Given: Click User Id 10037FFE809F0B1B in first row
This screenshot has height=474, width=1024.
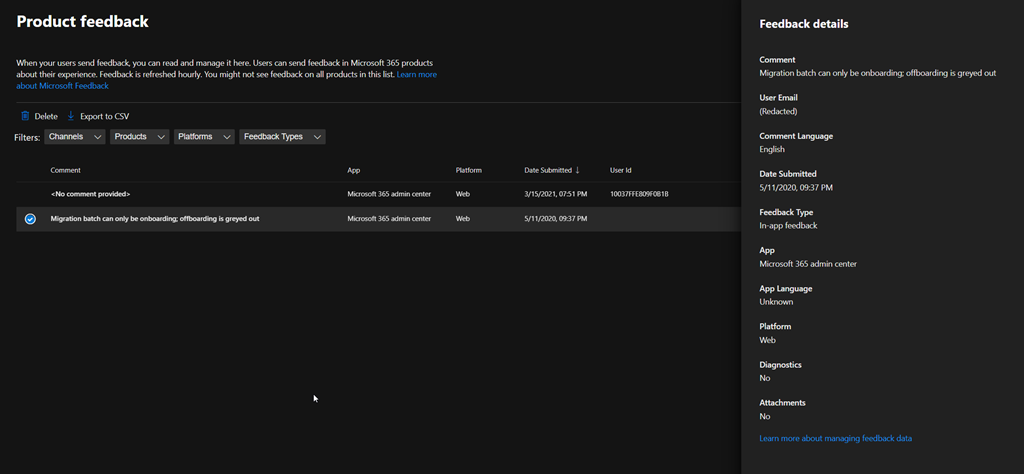Looking at the screenshot, I should coord(639,194).
